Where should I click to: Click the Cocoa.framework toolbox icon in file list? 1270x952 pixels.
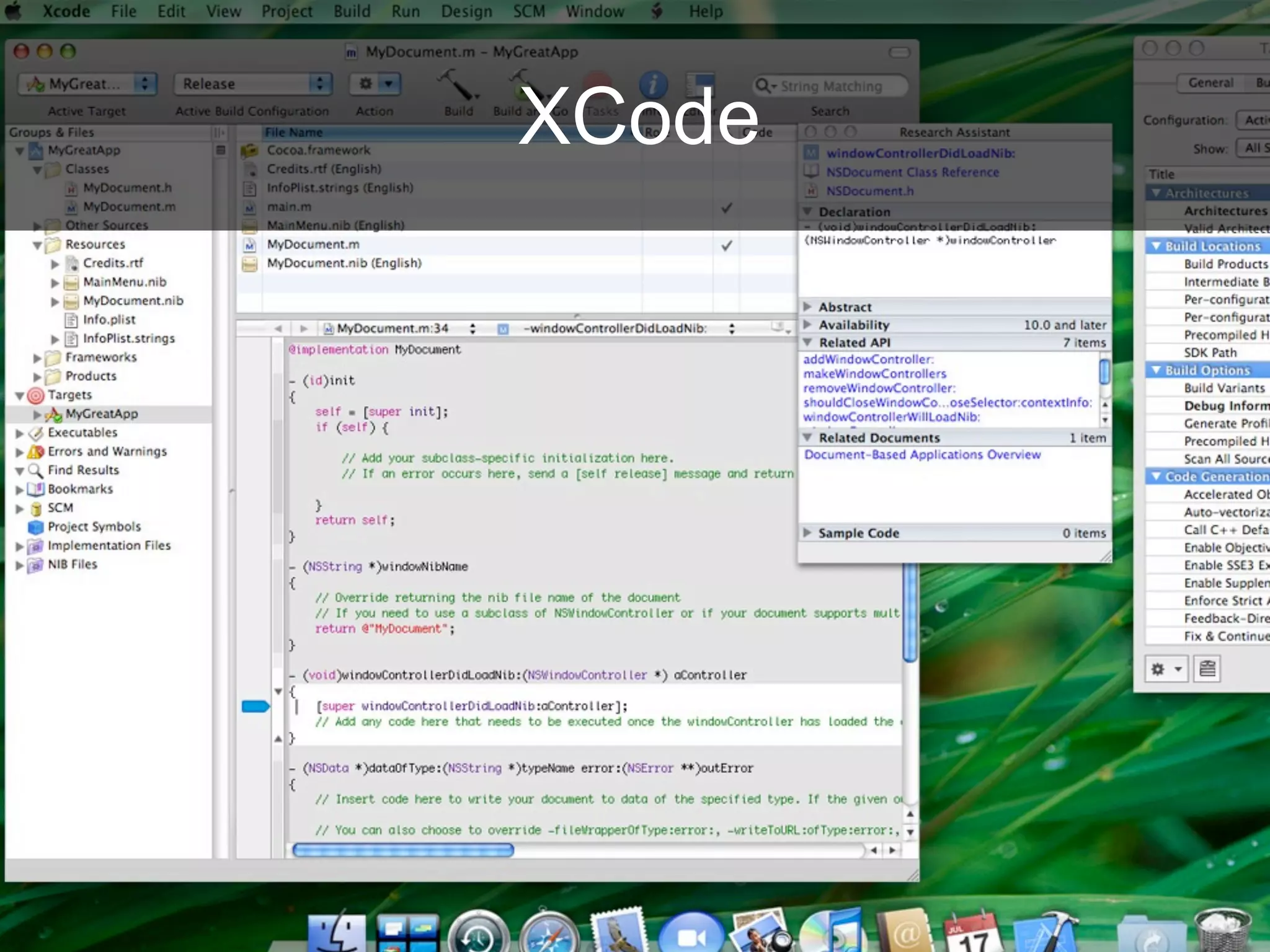pyautogui.click(x=249, y=150)
